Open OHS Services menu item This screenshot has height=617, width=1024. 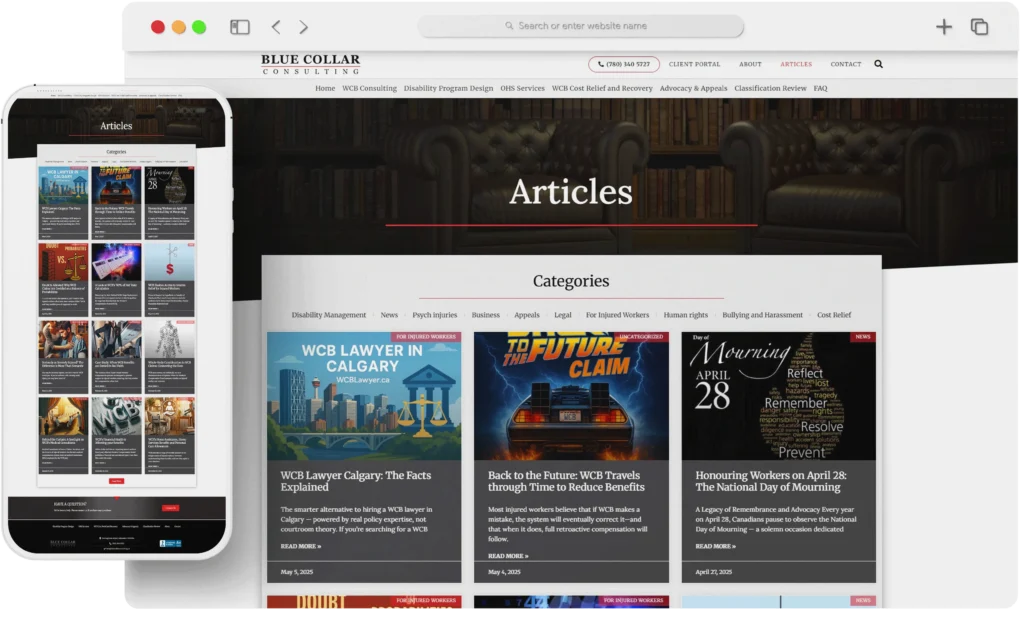pyautogui.click(x=522, y=88)
